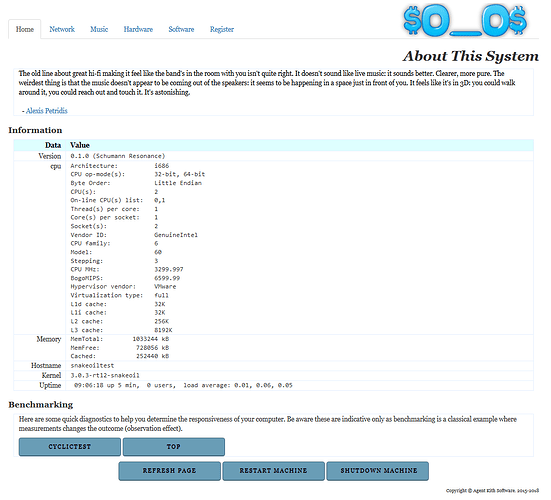551x500 pixels.
Task: Click the Data column header
Action: pos(53,145)
